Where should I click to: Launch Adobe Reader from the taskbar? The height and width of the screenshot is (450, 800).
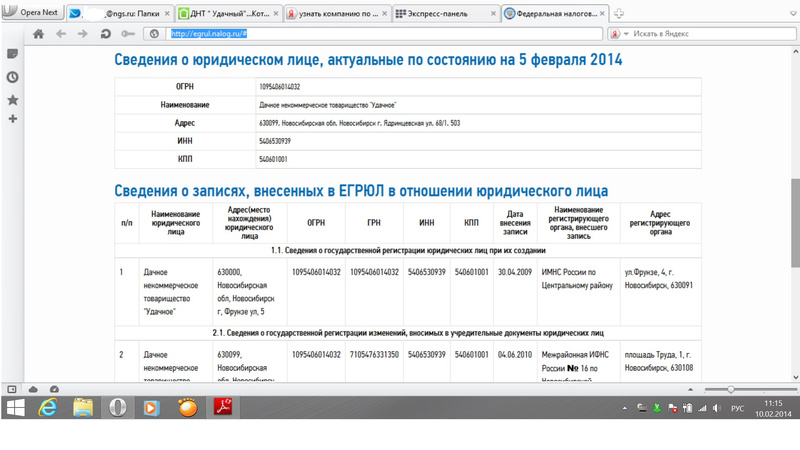point(226,408)
